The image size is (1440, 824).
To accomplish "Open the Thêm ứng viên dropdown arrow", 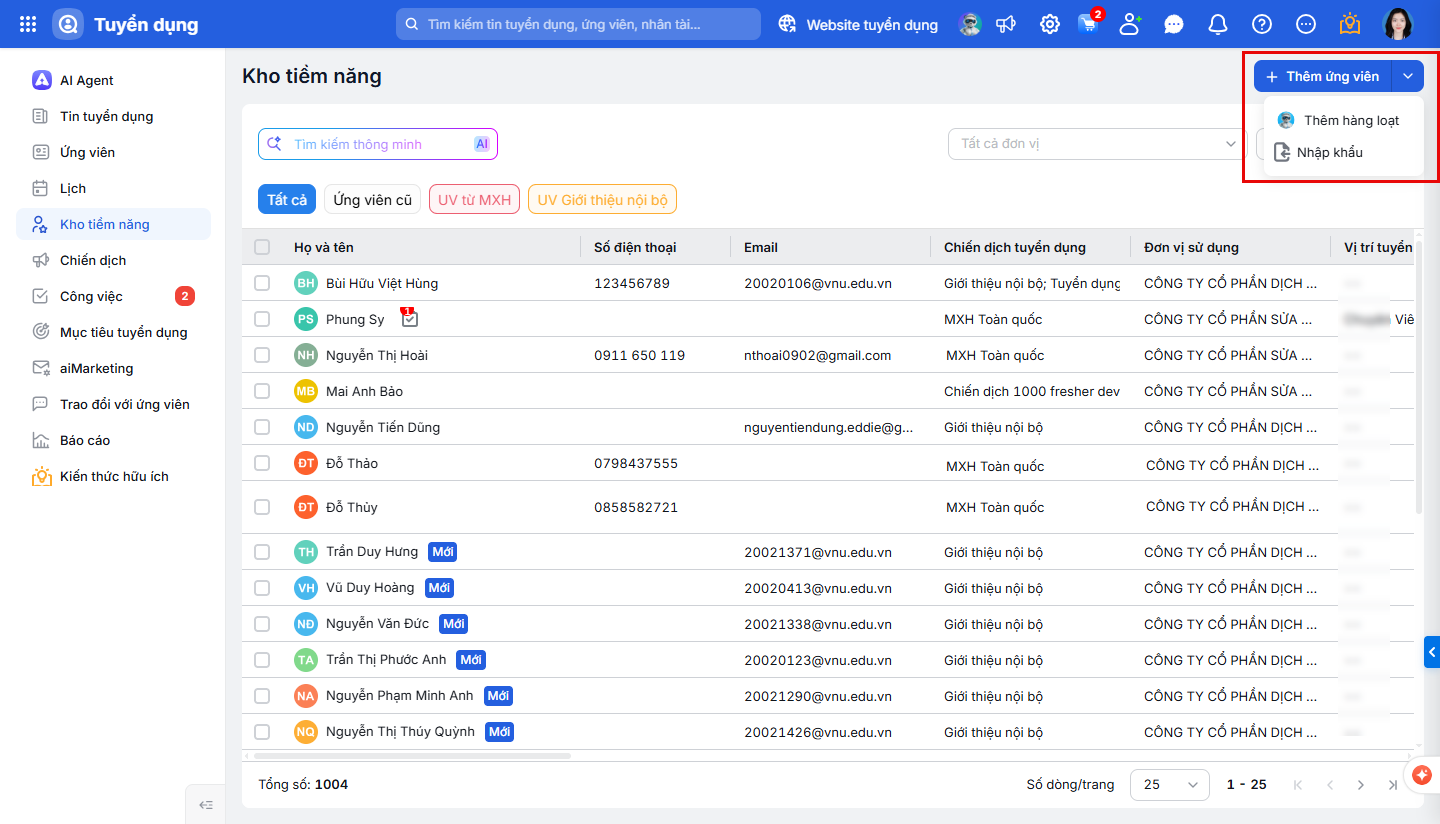I will [1408, 76].
